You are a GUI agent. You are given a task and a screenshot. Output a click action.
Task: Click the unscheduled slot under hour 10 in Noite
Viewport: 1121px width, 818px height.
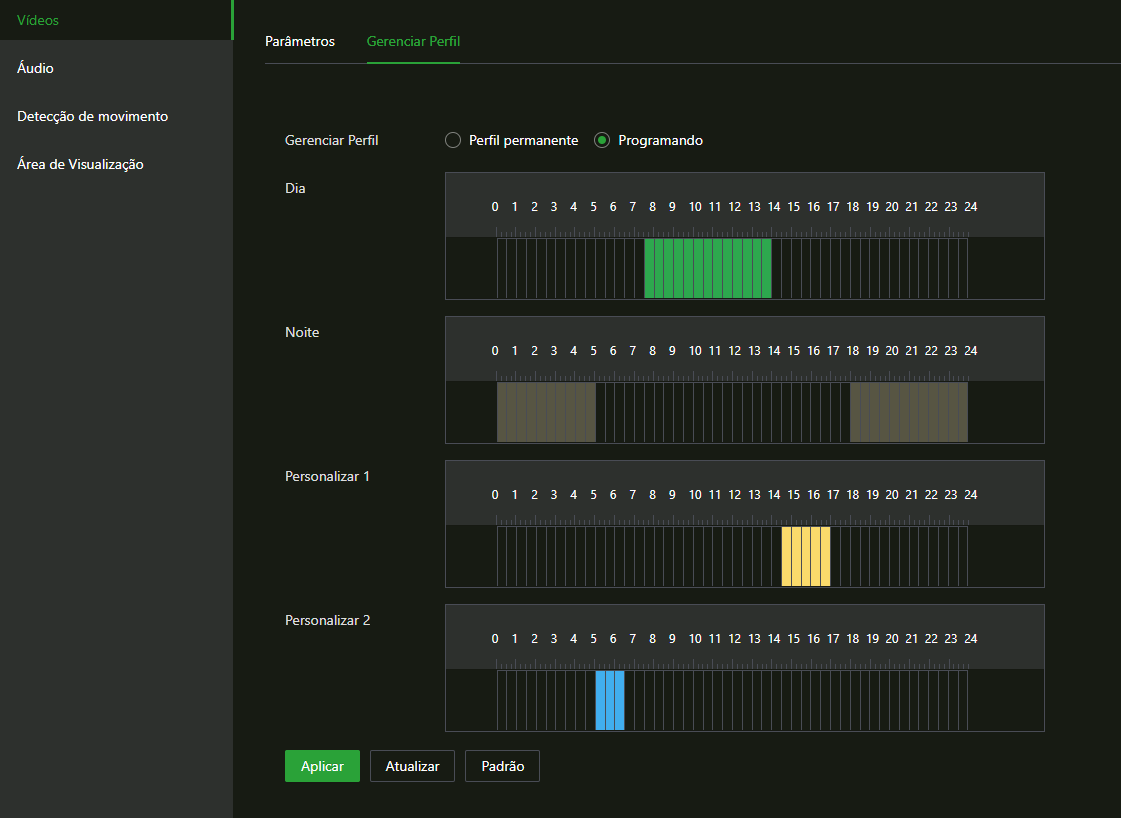(x=698, y=412)
